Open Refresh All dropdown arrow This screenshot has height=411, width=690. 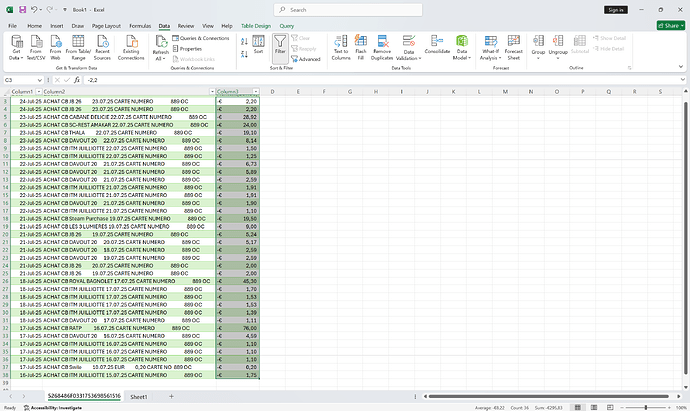[164, 59]
